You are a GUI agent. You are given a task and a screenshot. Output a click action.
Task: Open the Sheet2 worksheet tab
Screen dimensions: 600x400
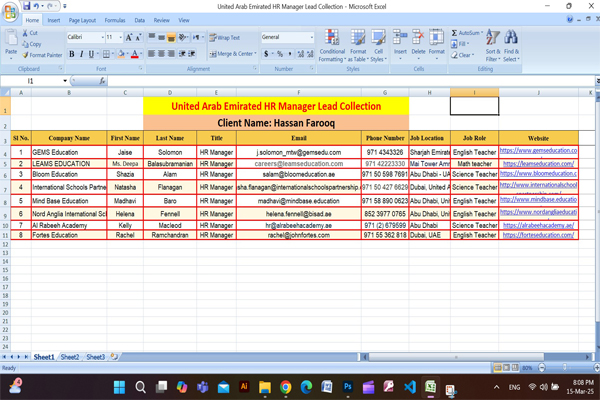coord(70,356)
